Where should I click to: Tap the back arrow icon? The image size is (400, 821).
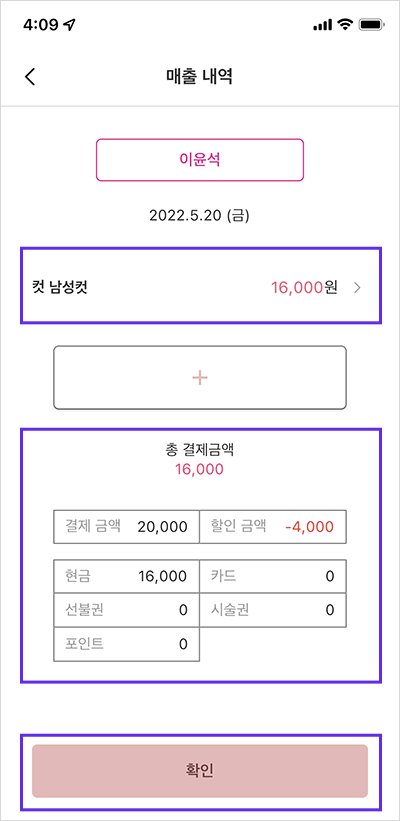click(x=30, y=76)
